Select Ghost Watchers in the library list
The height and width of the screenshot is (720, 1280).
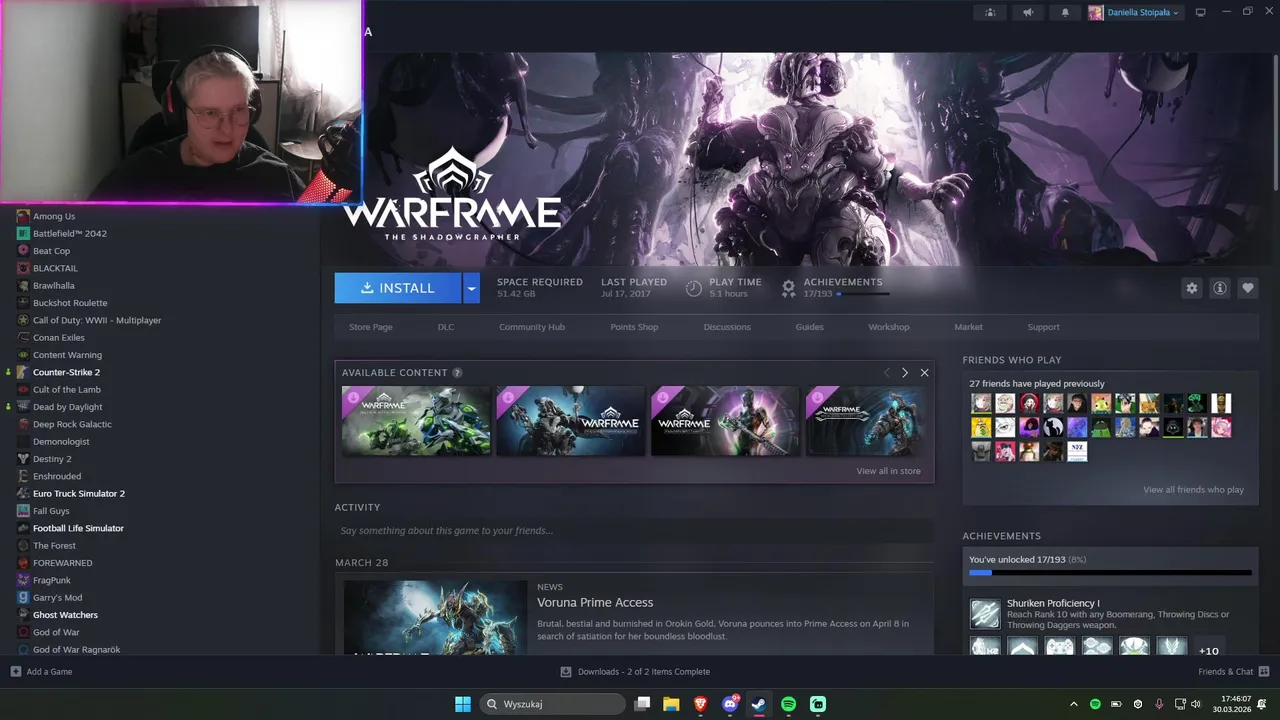65,615
